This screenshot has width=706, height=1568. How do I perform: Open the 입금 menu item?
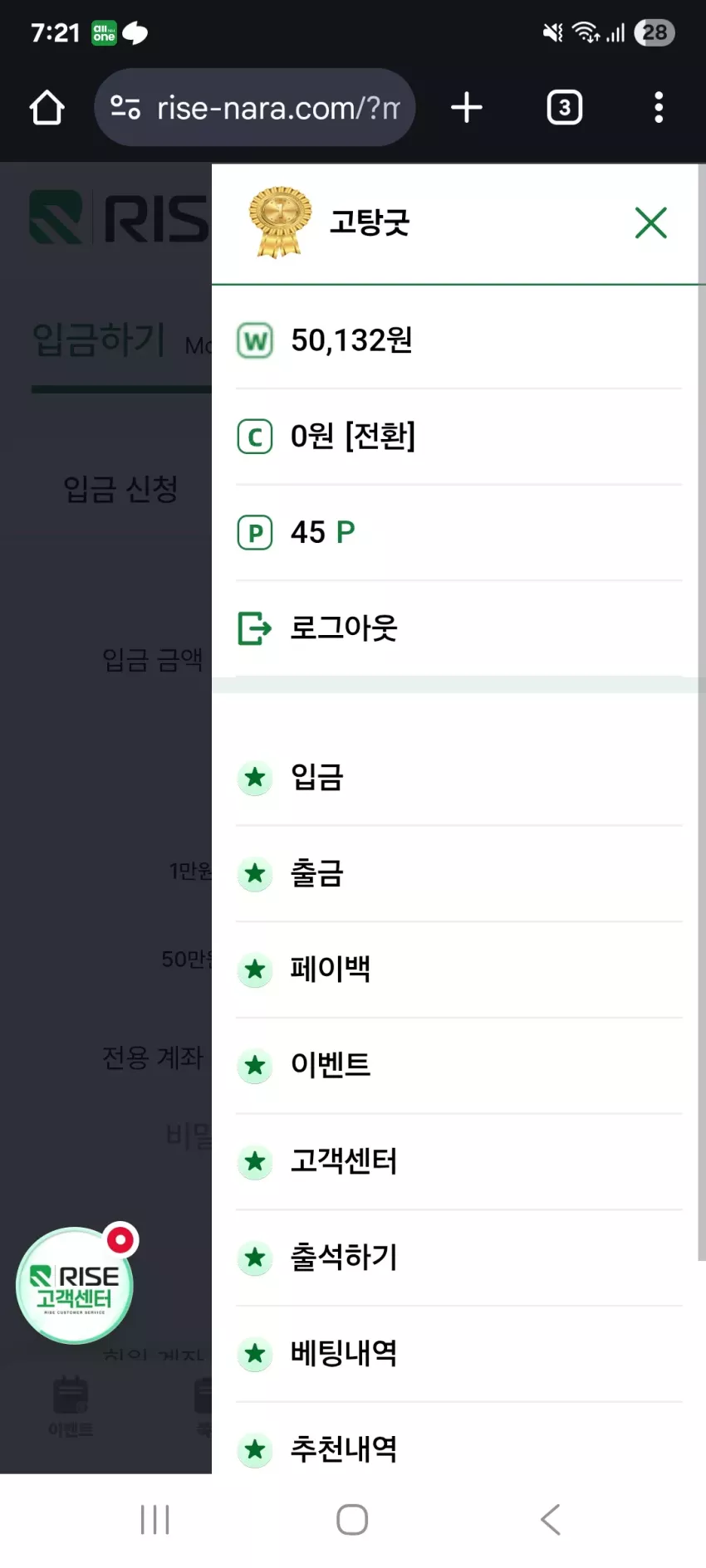click(458, 778)
